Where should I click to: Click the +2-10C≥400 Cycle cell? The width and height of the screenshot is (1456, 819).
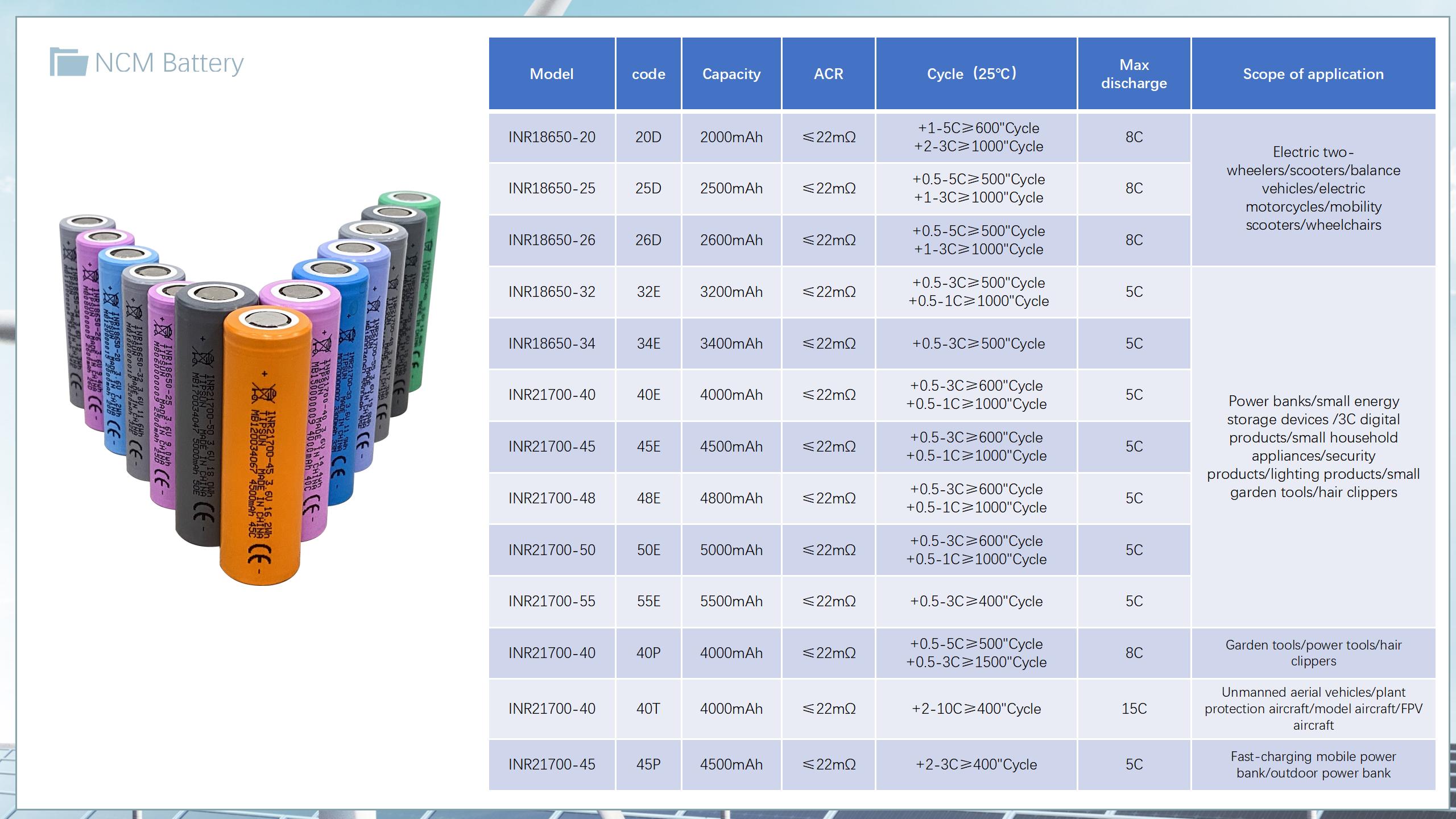click(975, 709)
